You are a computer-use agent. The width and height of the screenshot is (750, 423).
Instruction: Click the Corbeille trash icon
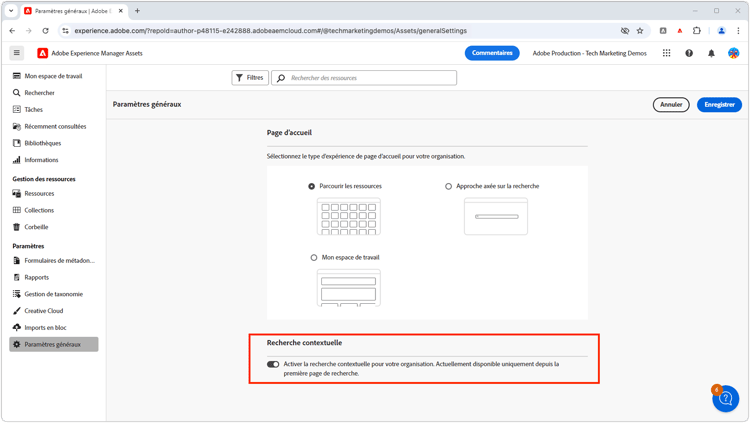point(17,227)
